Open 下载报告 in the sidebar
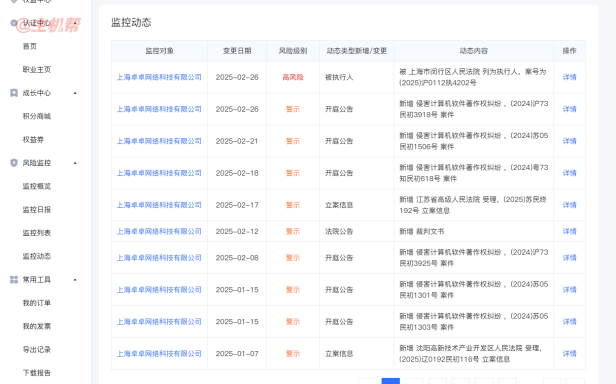The height and width of the screenshot is (384, 616). coord(37,373)
